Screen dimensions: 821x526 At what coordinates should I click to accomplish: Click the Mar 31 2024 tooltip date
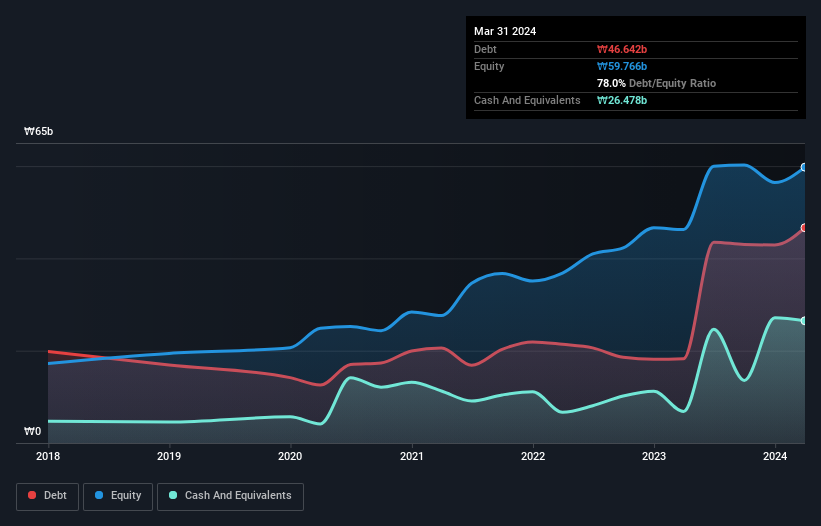pos(505,31)
